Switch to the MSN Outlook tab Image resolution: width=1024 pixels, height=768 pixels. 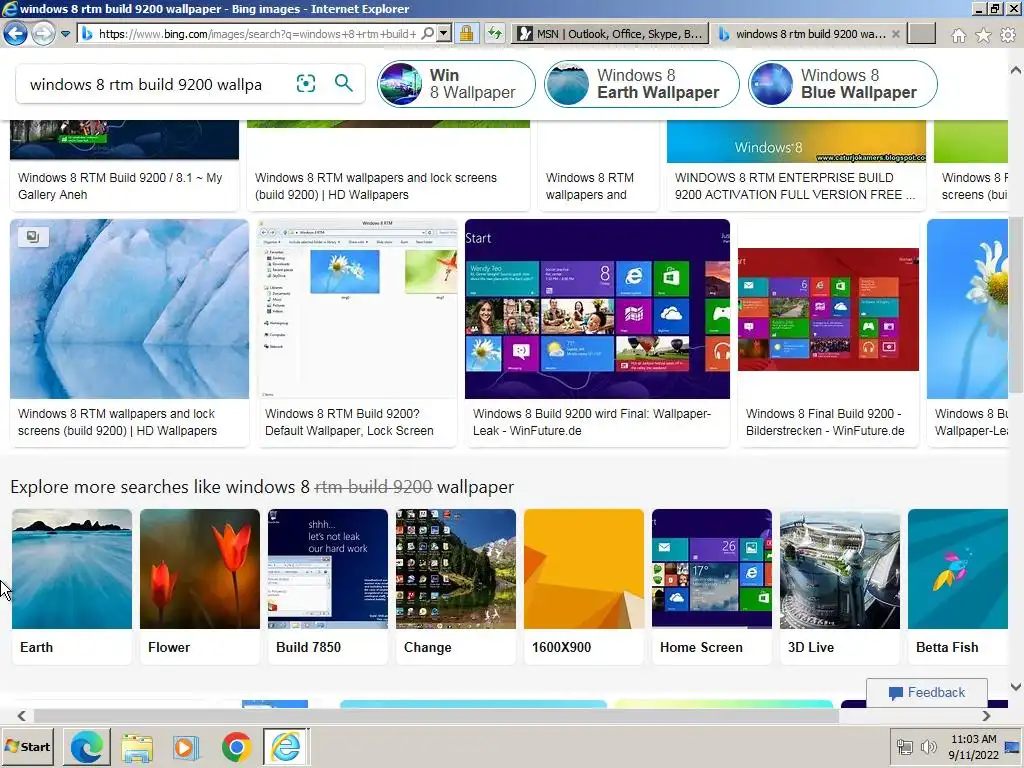pyautogui.click(x=611, y=34)
